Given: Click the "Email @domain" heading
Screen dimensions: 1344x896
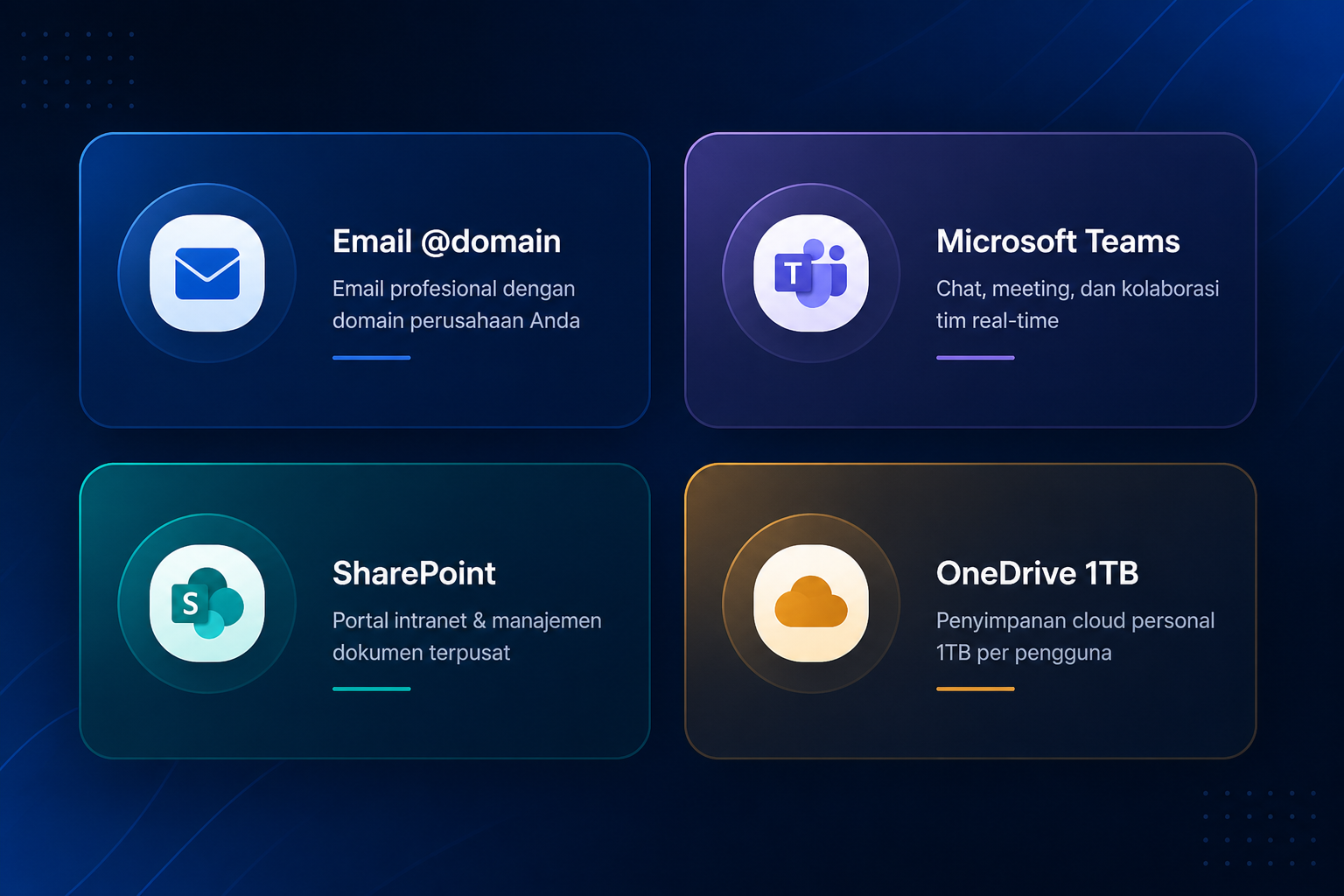Looking at the screenshot, I should click(x=446, y=241).
